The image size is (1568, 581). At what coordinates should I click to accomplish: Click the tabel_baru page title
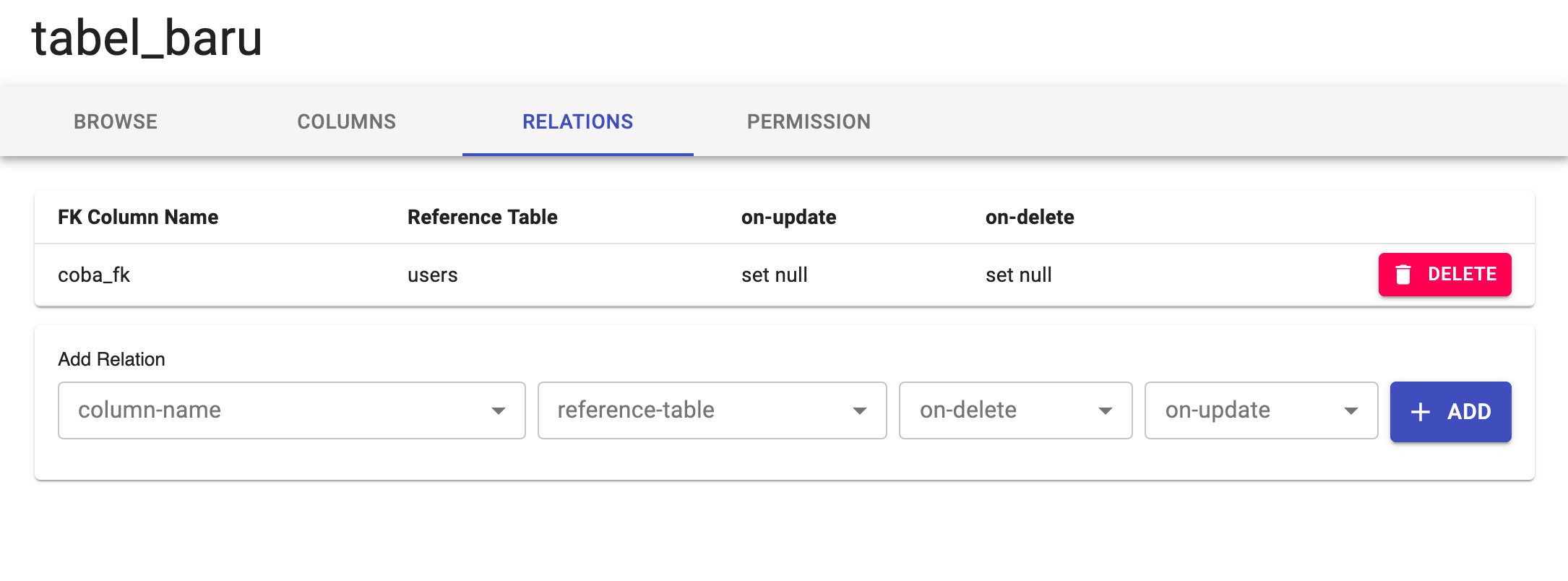point(147,38)
